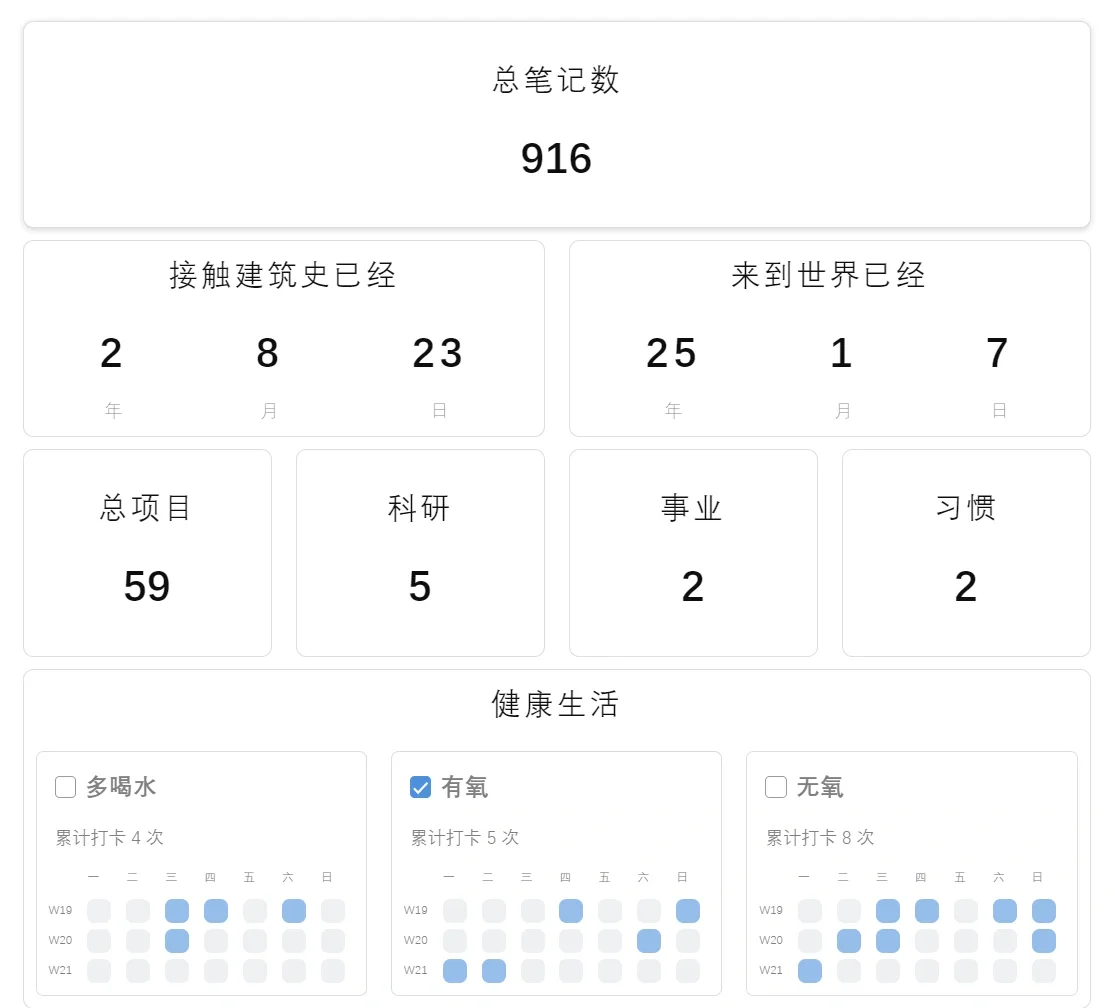The width and height of the screenshot is (1115, 1008).
Task: Click the 无氧 W20 Wednesday filled cell
Action: pyautogui.click(x=888, y=940)
